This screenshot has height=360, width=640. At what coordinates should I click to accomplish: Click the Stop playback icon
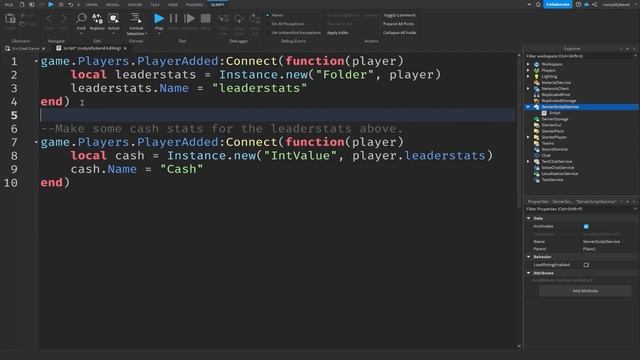tap(206, 18)
